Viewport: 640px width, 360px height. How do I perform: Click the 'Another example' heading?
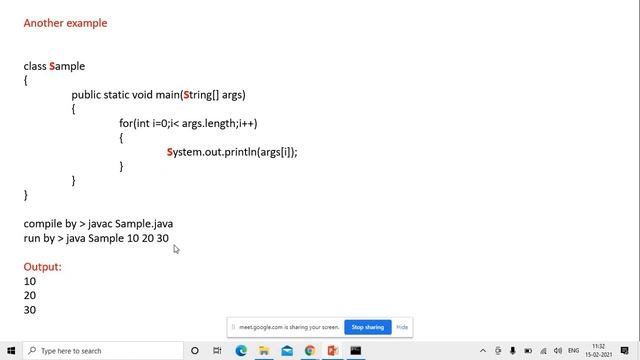65,23
